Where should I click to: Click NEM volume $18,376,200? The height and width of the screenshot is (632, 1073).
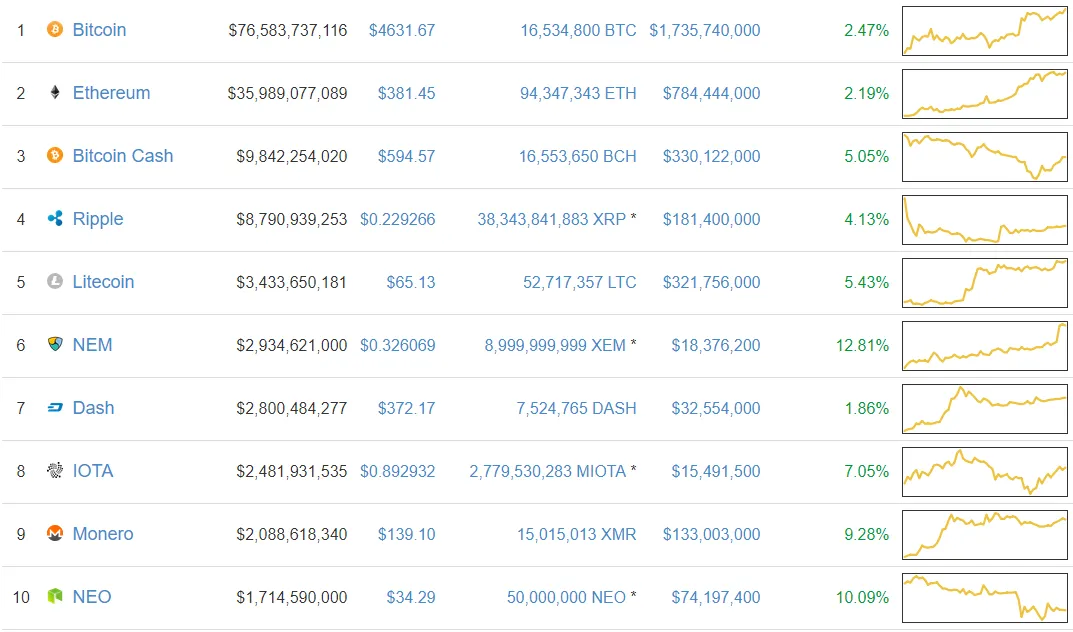coord(716,345)
